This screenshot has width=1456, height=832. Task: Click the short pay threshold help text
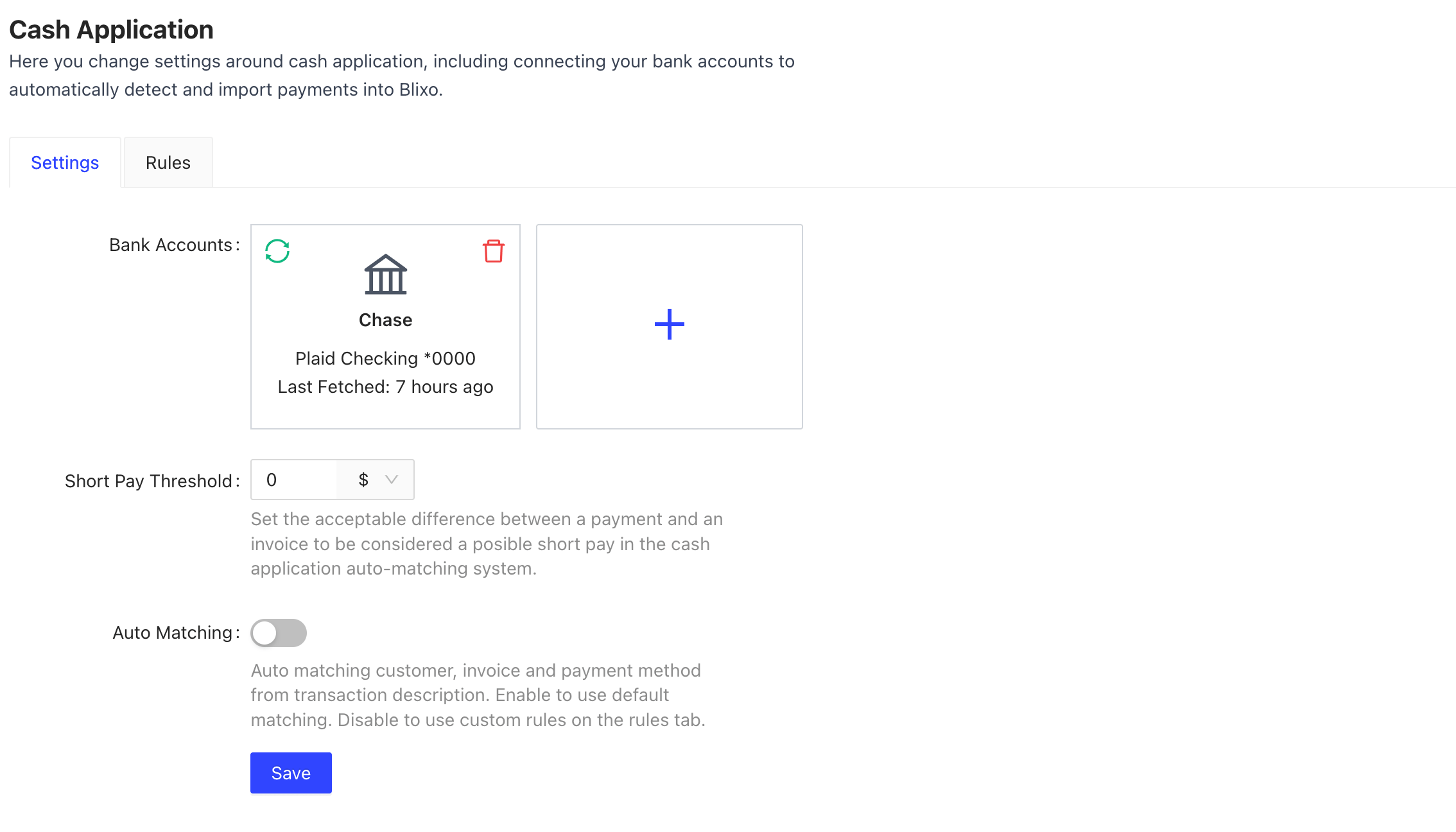(486, 544)
